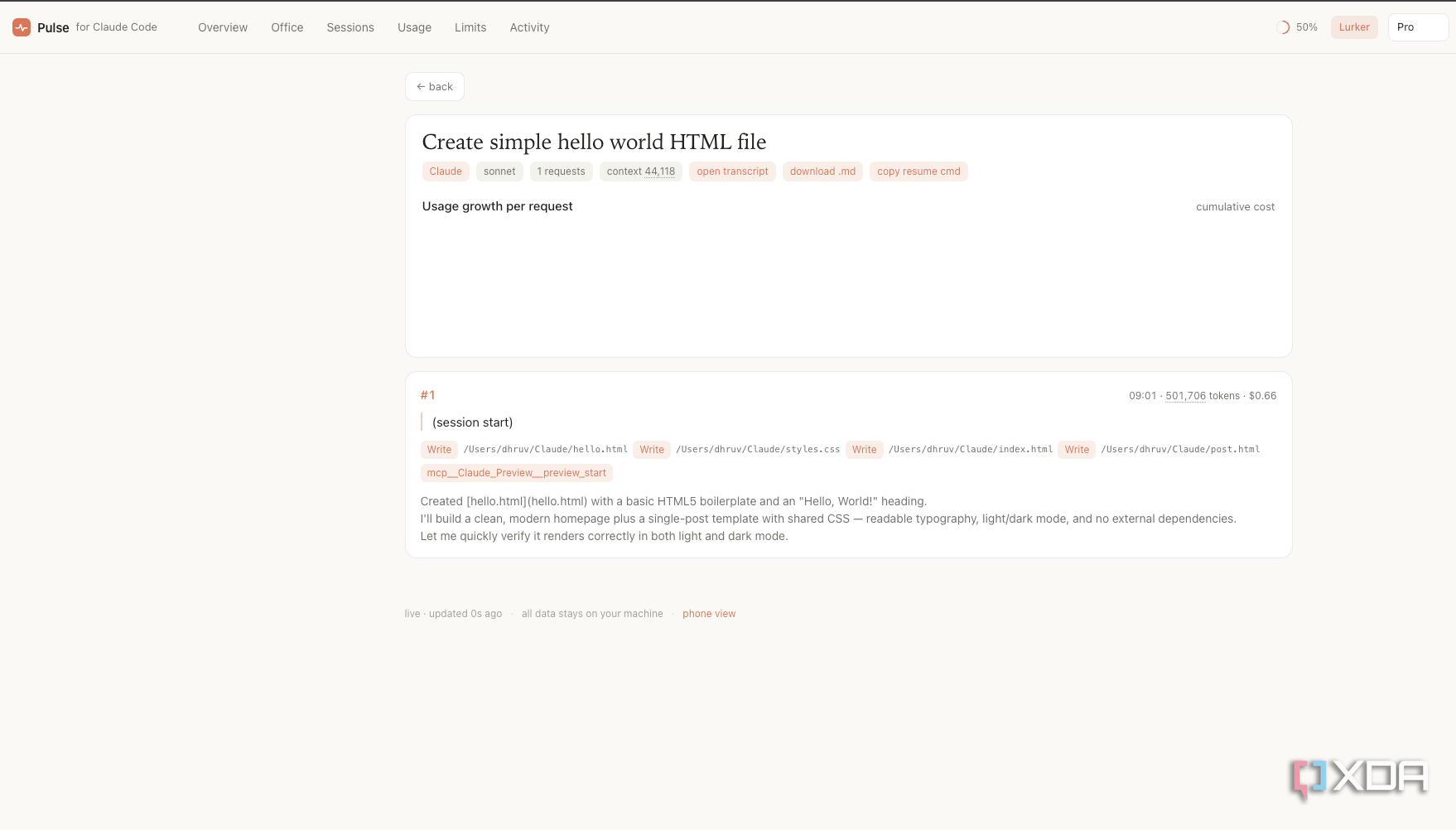The width and height of the screenshot is (1456, 830).
Task: Click the cumulative cost label
Action: tap(1235, 207)
